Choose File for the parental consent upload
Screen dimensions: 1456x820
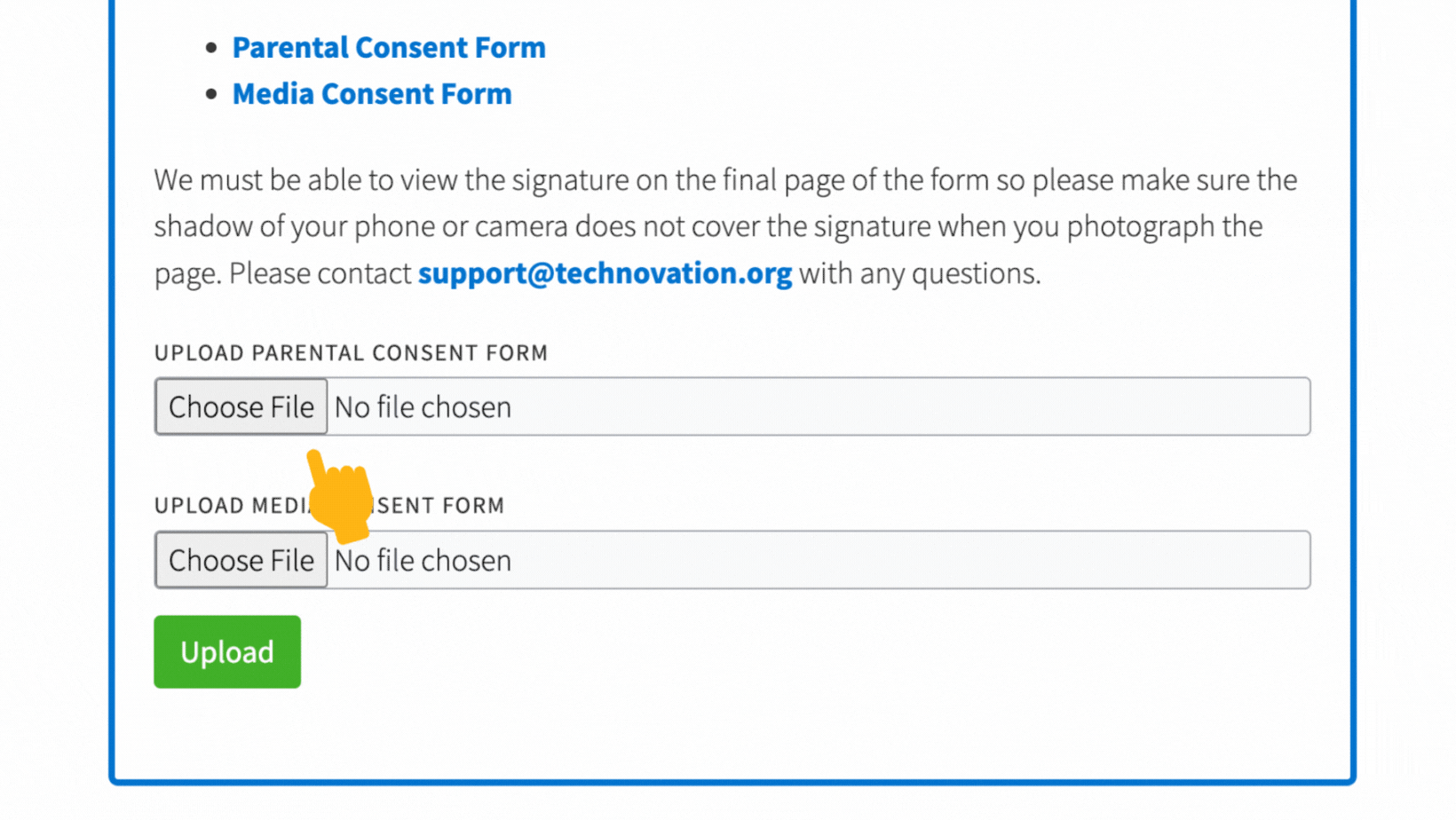[241, 406]
